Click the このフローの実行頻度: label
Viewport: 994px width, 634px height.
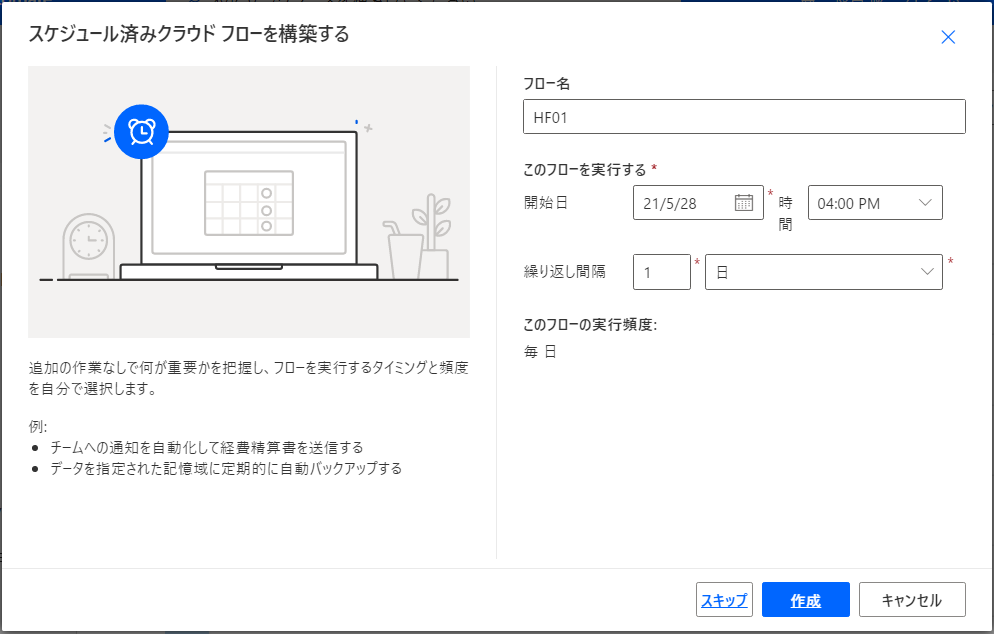[x=590, y=325]
